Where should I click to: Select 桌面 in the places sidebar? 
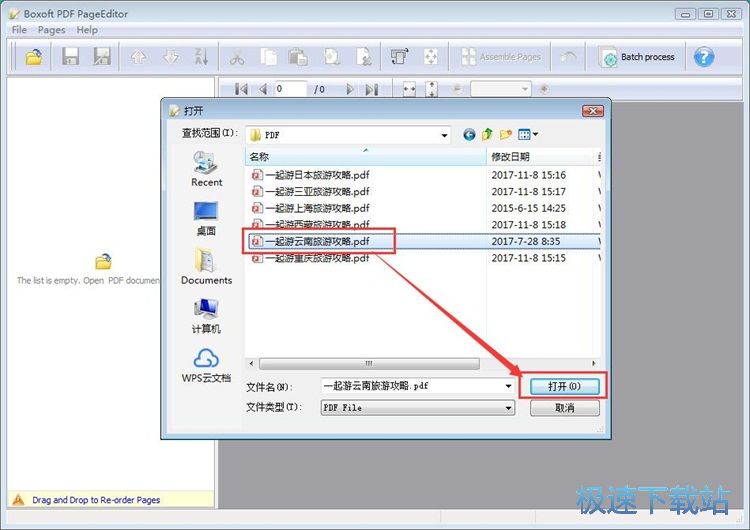coord(206,219)
